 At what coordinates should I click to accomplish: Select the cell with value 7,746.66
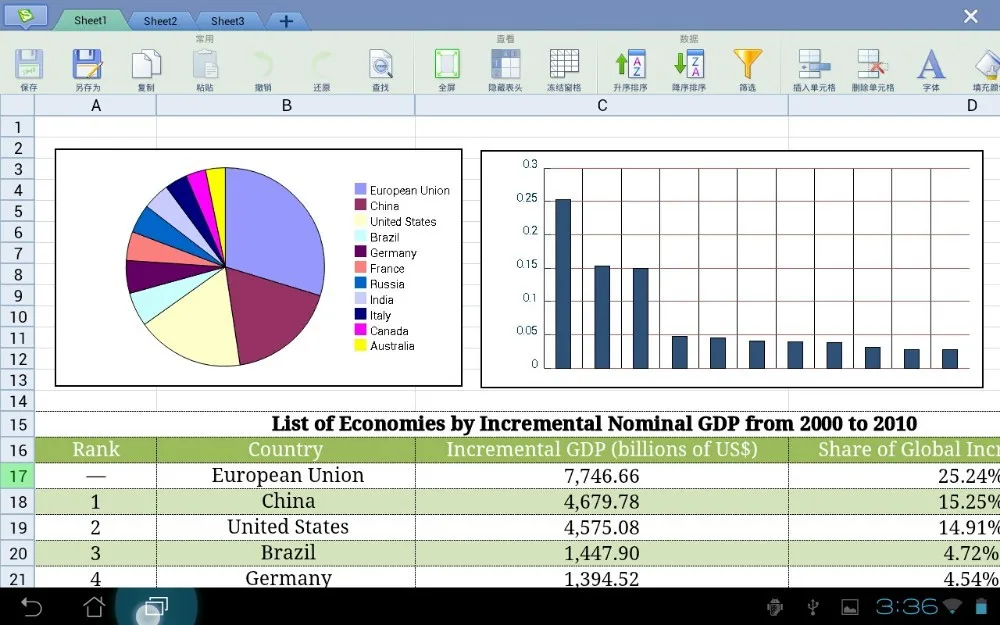(x=602, y=476)
